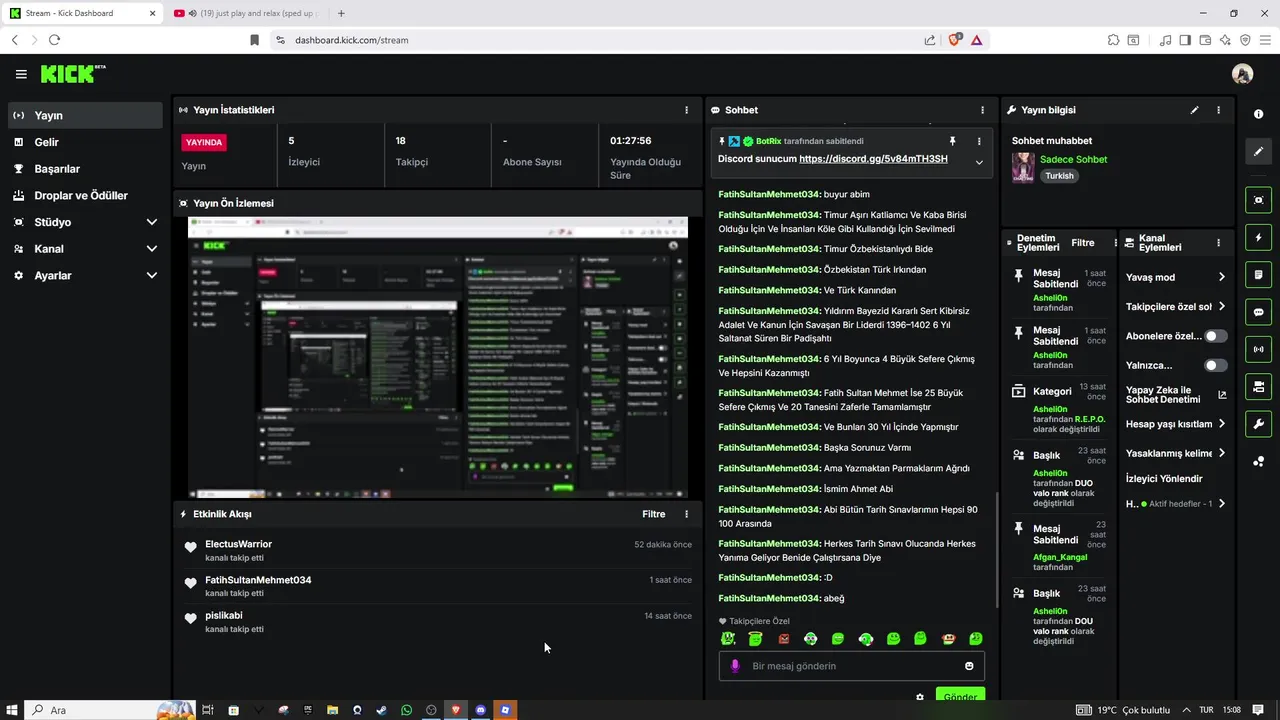
Task: Reload the browser page
Action: click(x=54, y=40)
